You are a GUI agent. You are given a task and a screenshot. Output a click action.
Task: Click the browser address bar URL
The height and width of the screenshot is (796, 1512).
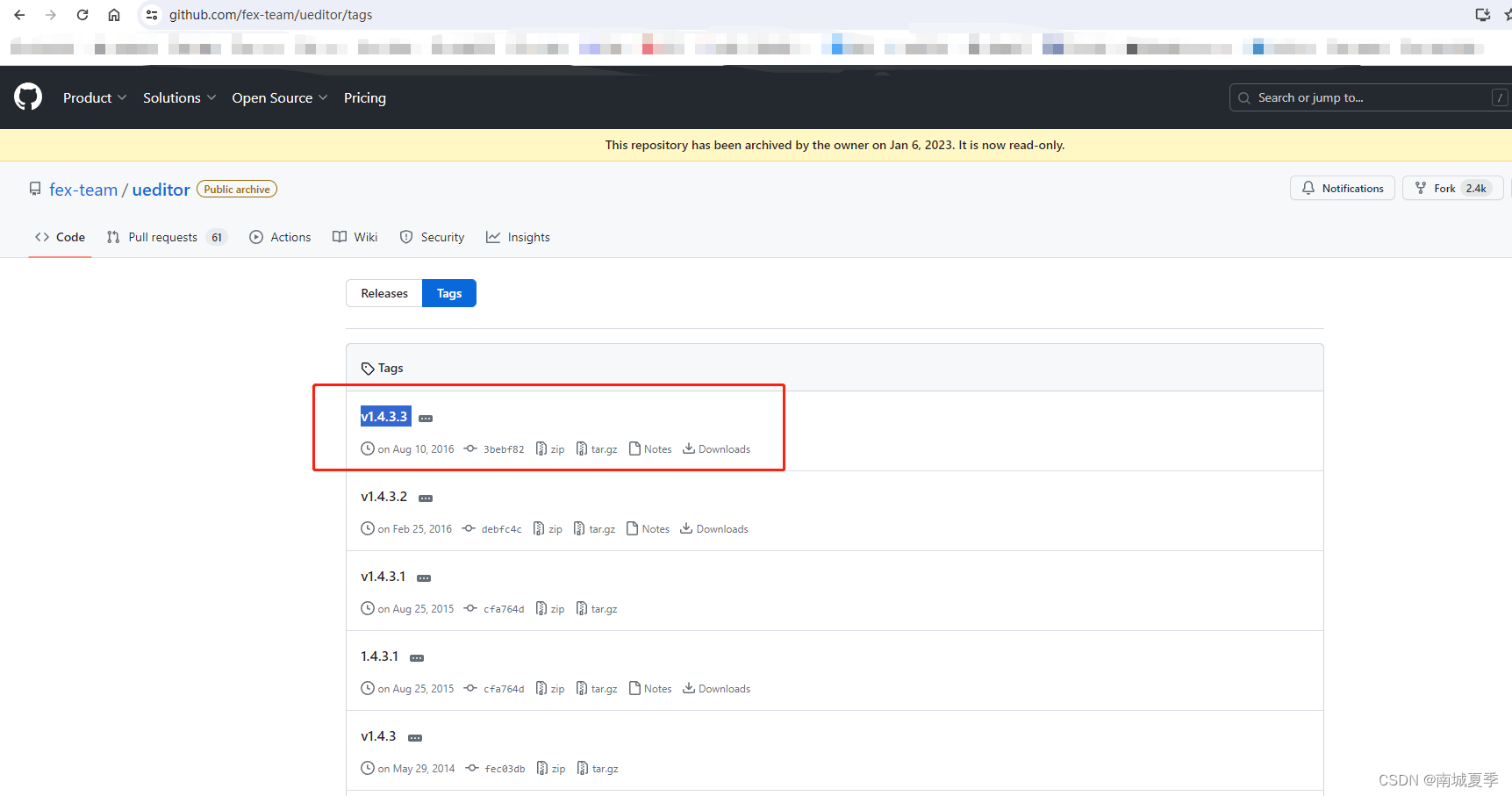tap(271, 15)
